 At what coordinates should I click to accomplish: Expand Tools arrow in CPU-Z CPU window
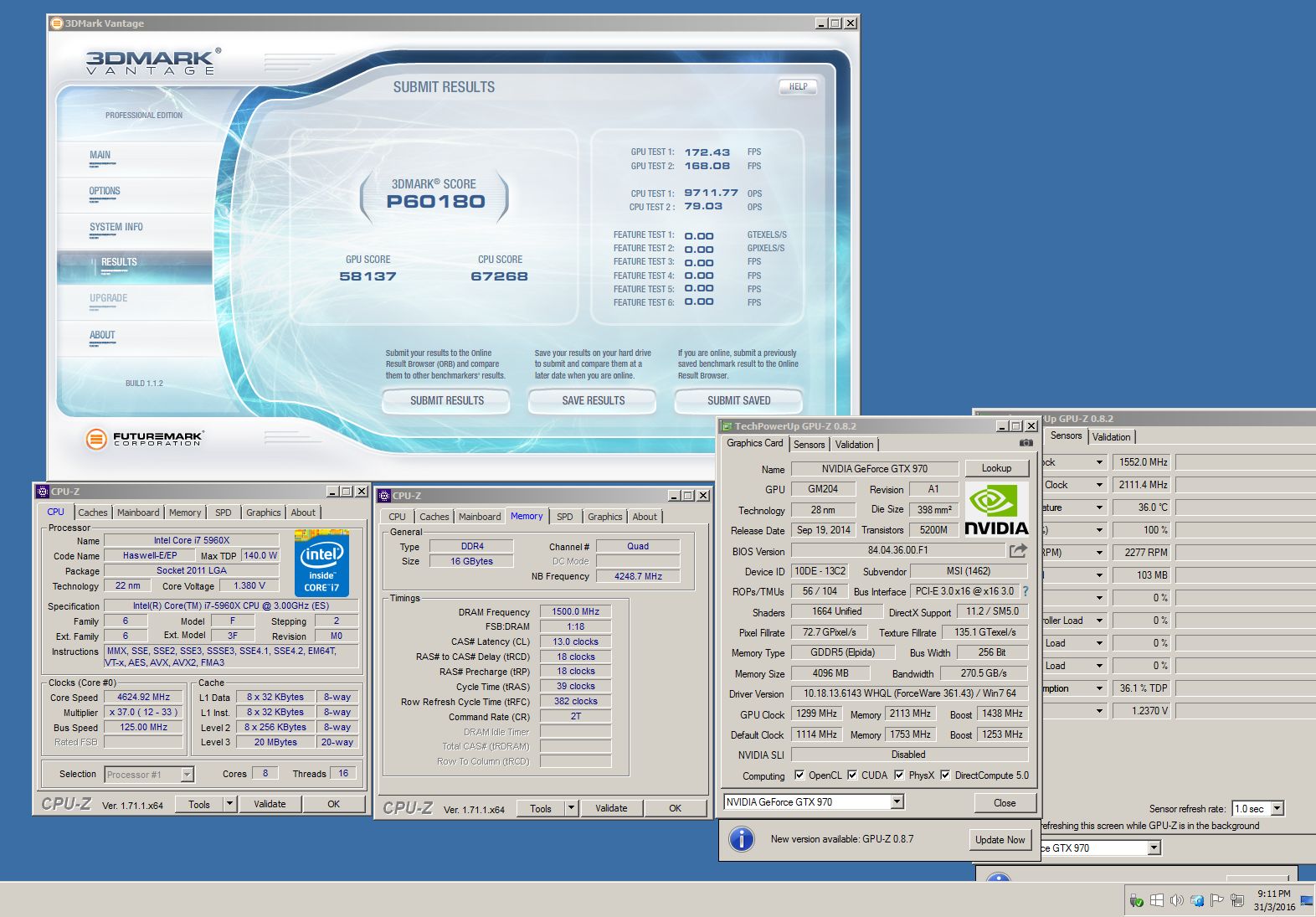pos(229,804)
